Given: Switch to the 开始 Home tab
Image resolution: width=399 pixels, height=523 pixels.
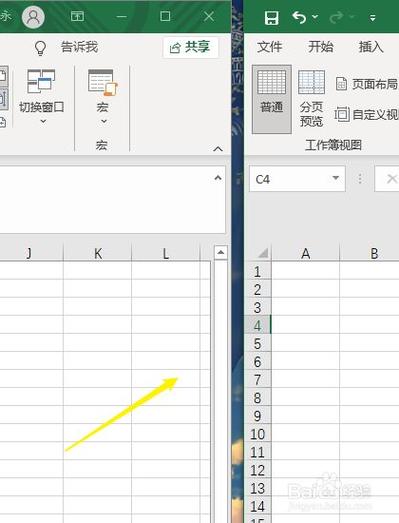Looking at the screenshot, I should point(321,47).
